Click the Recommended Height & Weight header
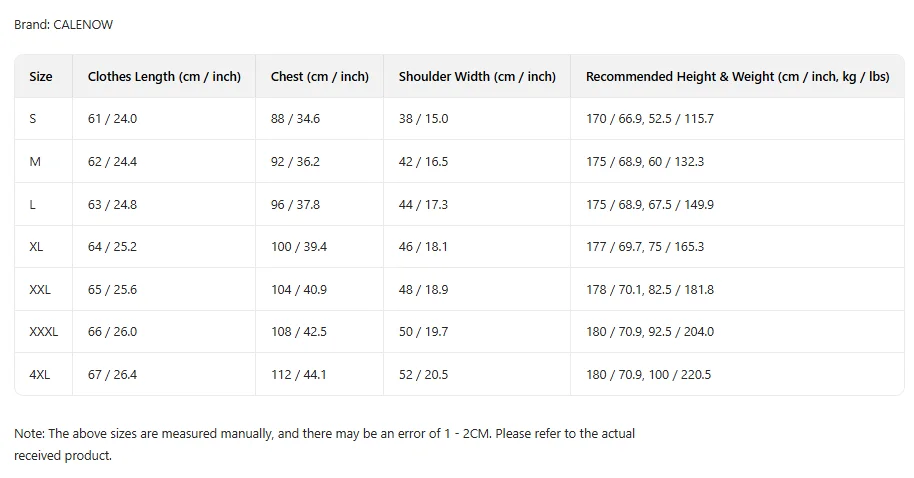Image resolution: width=914 pixels, height=478 pixels. (737, 77)
